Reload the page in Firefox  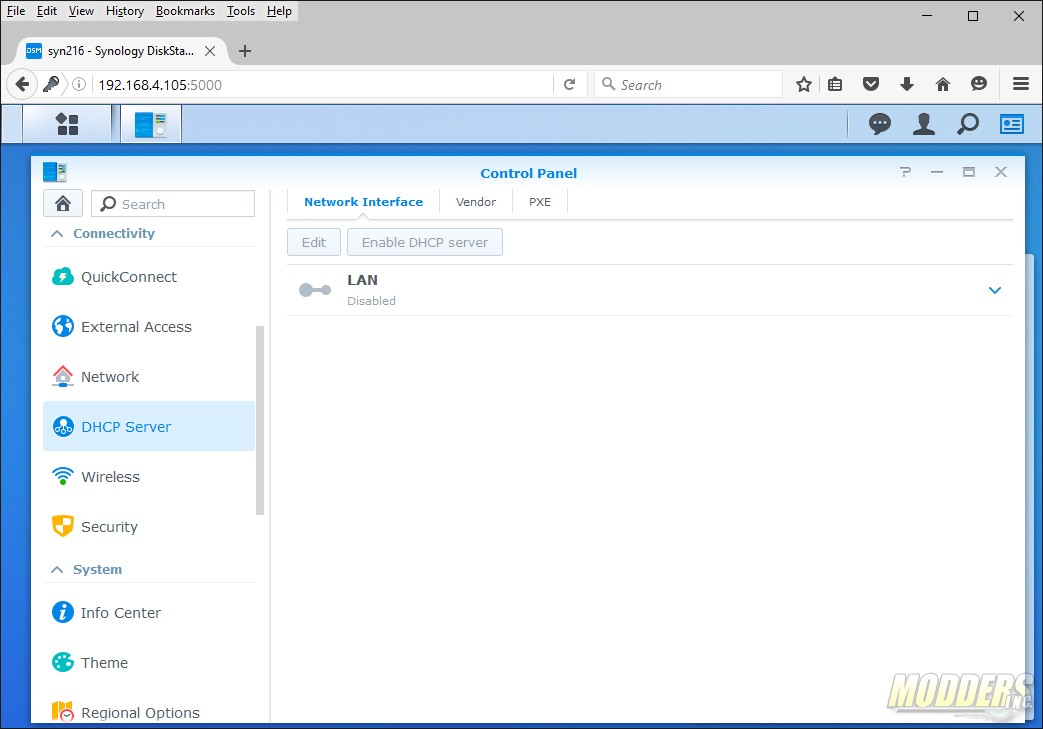pyautogui.click(x=569, y=84)
